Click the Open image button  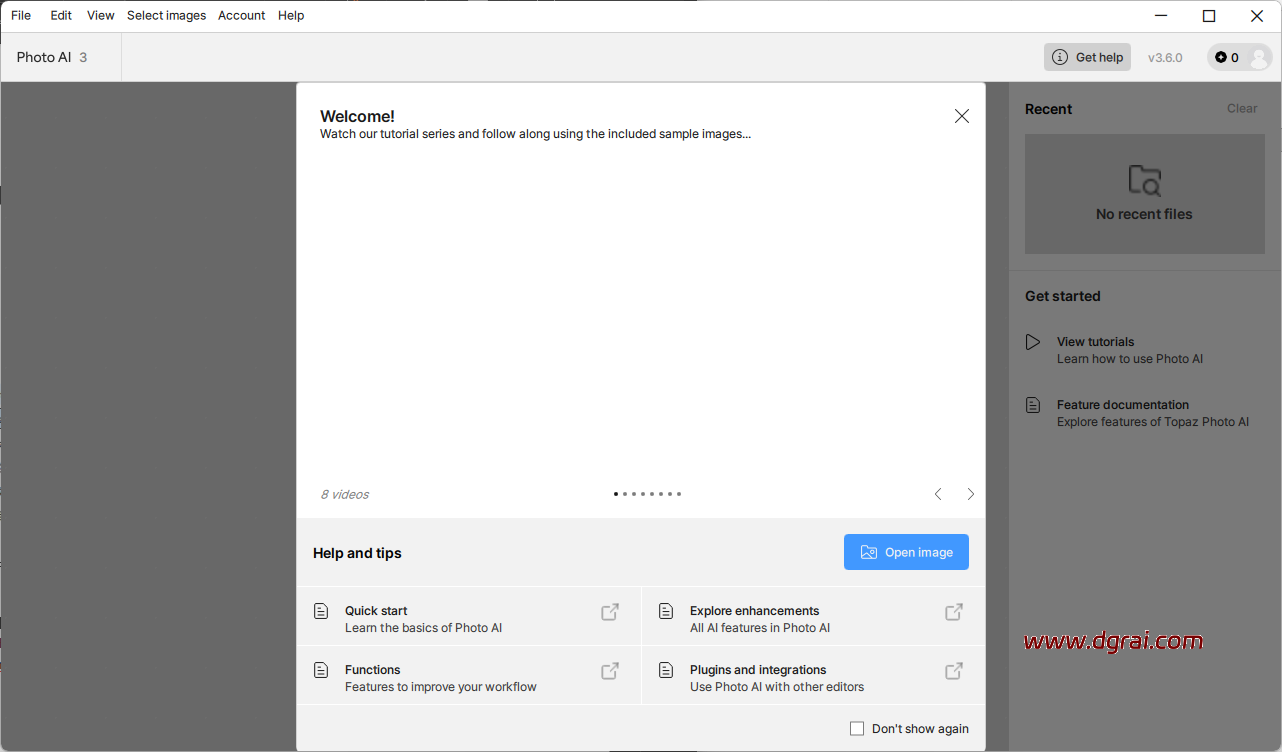coord(906,552)
